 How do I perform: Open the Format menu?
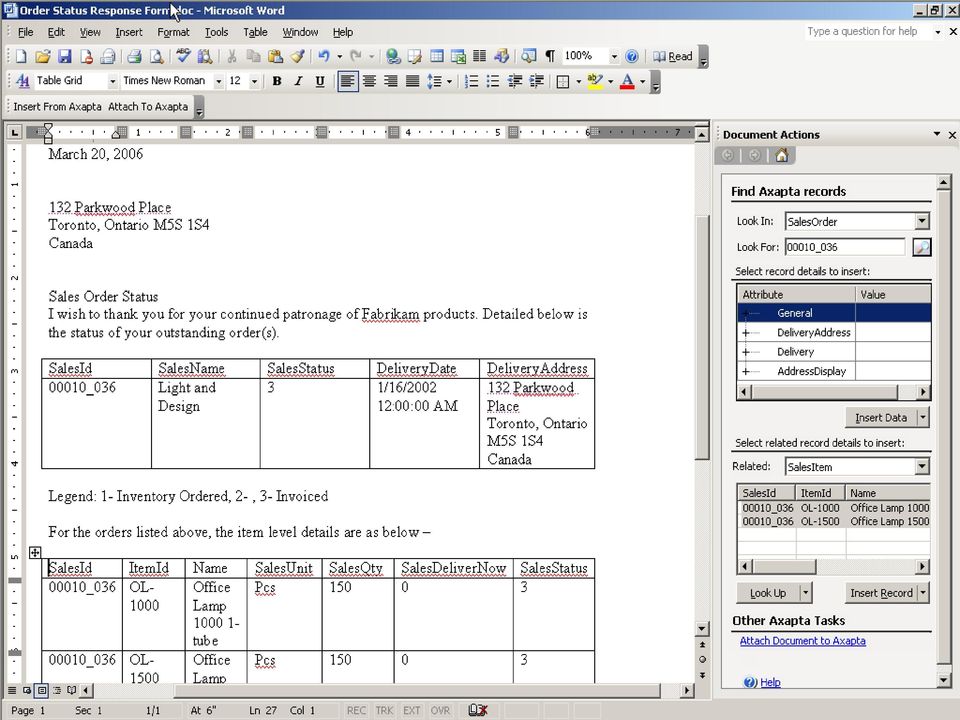pos(173,32)
